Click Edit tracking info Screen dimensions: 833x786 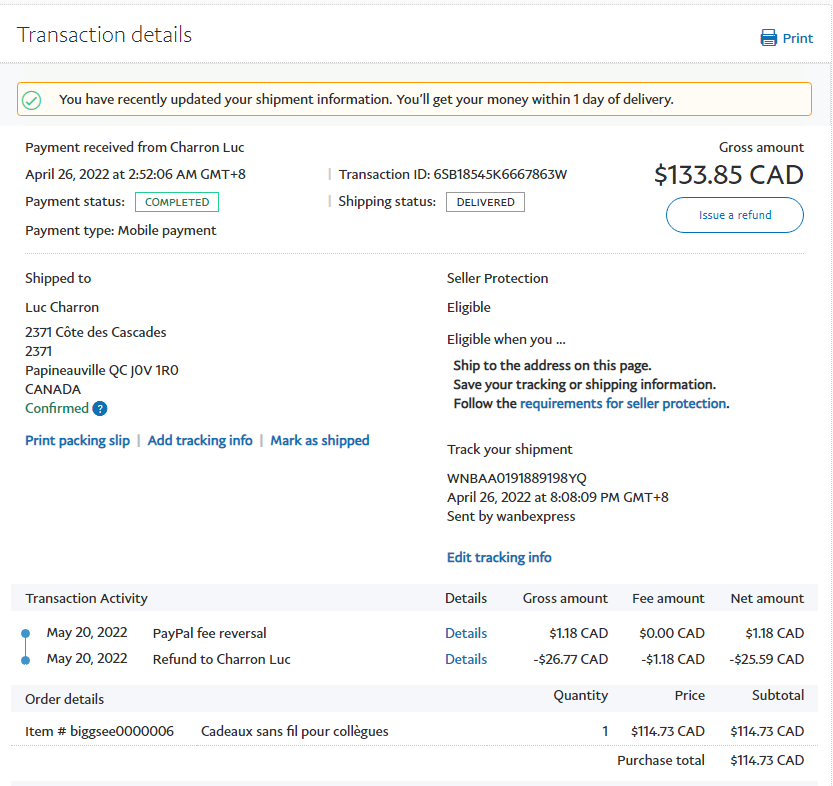[x=499, y=557]
